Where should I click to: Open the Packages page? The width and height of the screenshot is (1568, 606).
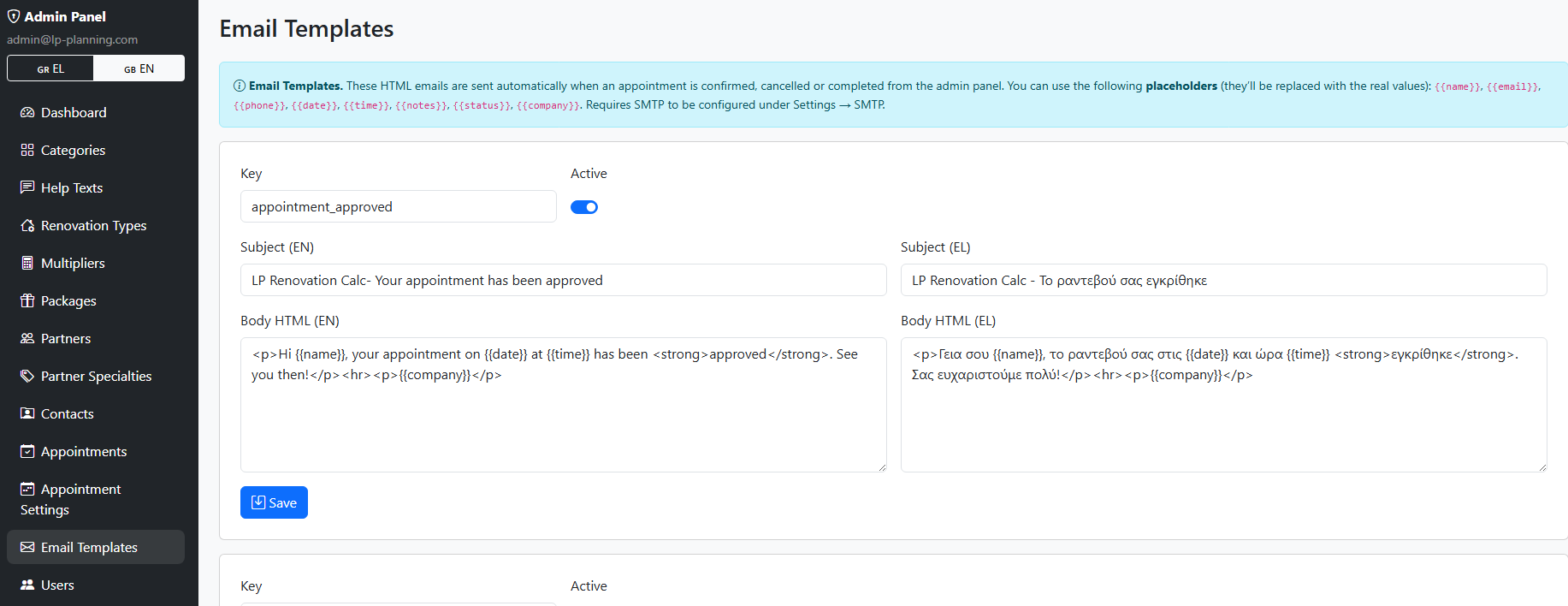pos(96,300)
